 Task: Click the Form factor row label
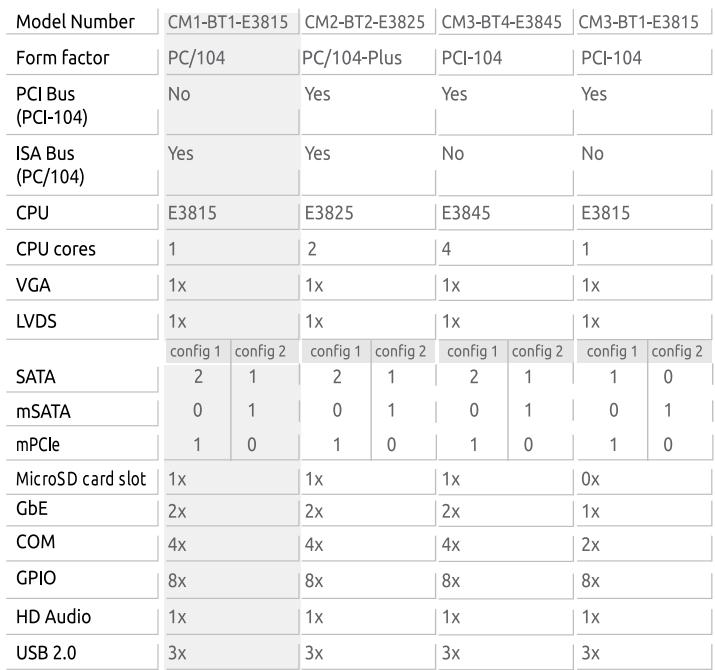click(x=62, y=58)
